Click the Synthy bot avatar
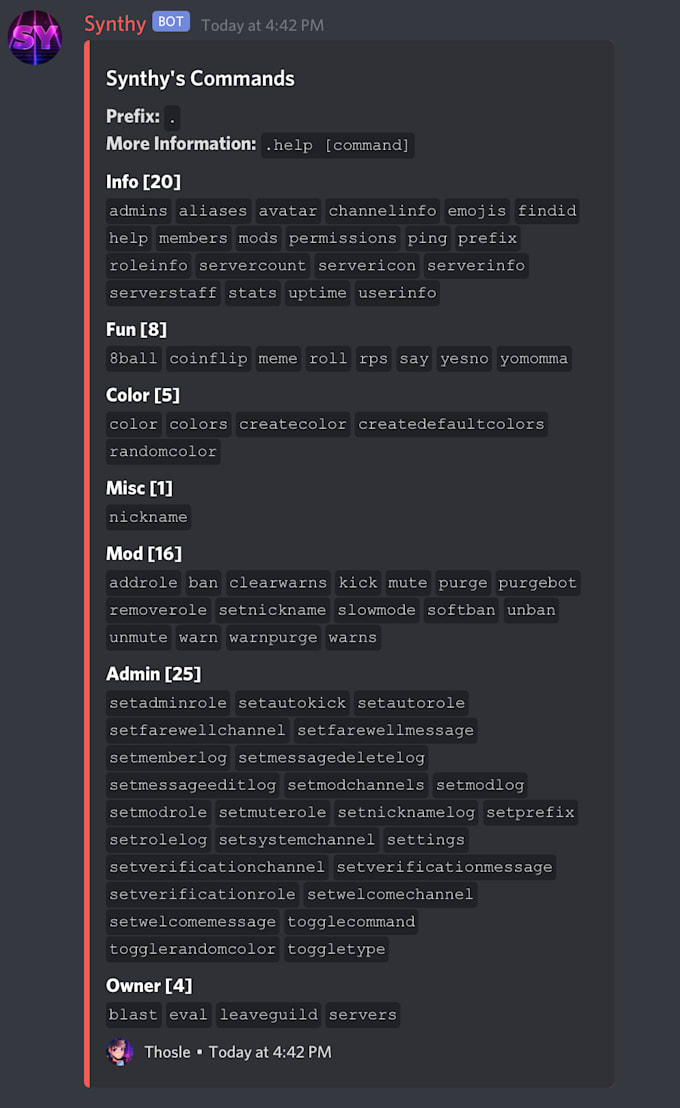This screenshot has width=680, height=1108. [35, 38]
